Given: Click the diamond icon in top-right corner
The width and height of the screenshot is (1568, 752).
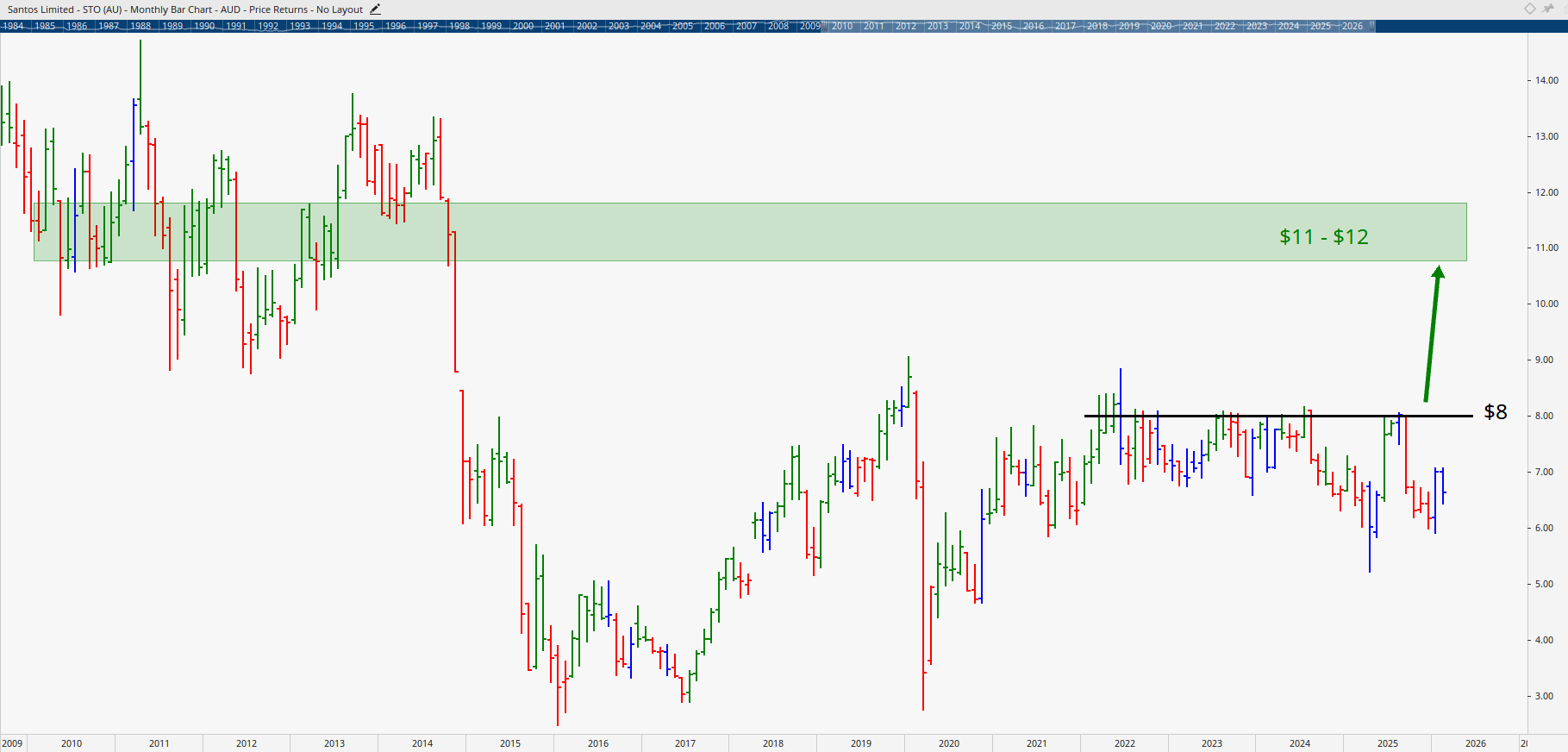Looking at the screenshot, I should point(1530,9).
